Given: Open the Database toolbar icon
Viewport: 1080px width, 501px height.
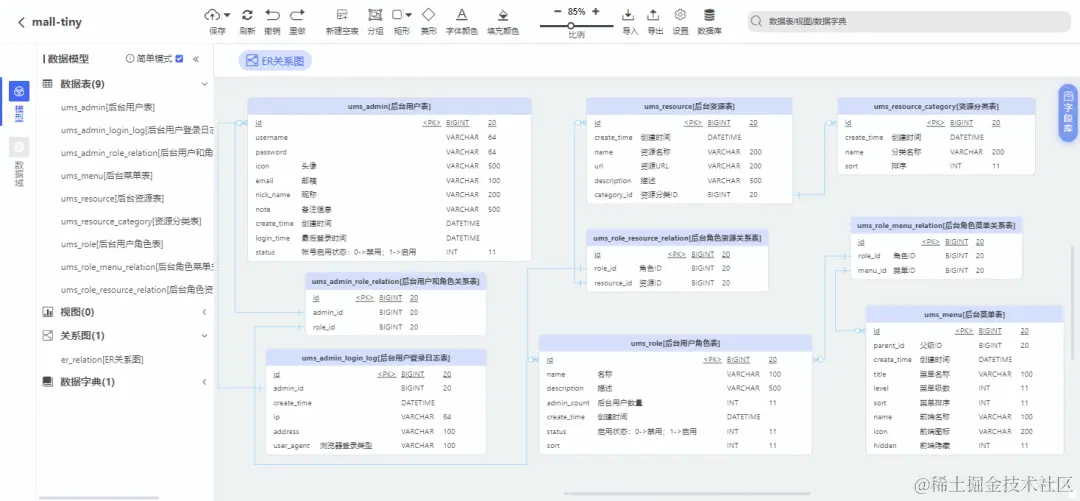Looking at the screenshot, I should click(x=709, y=14).
